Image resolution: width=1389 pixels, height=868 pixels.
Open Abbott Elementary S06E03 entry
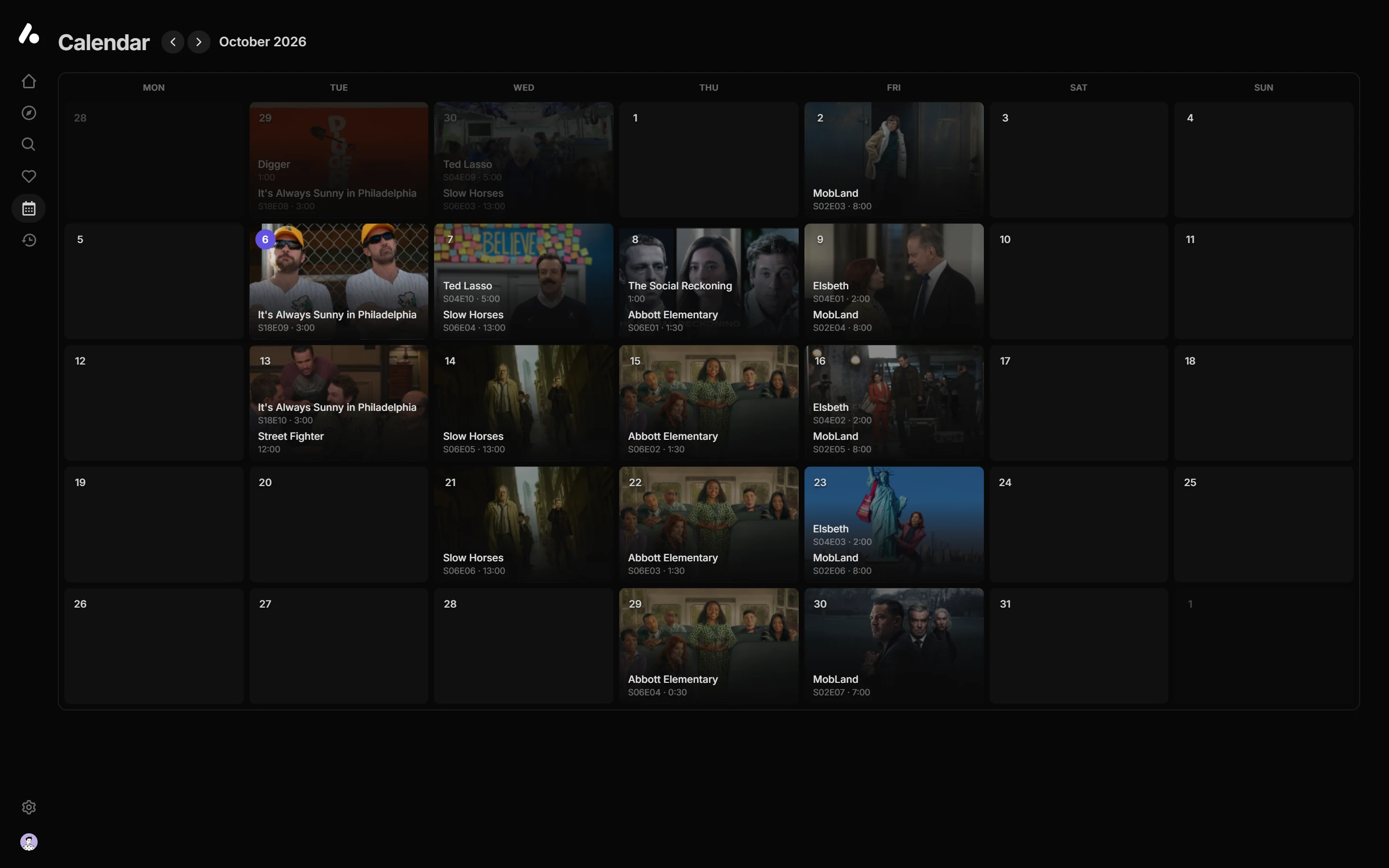tap(673, 564)
